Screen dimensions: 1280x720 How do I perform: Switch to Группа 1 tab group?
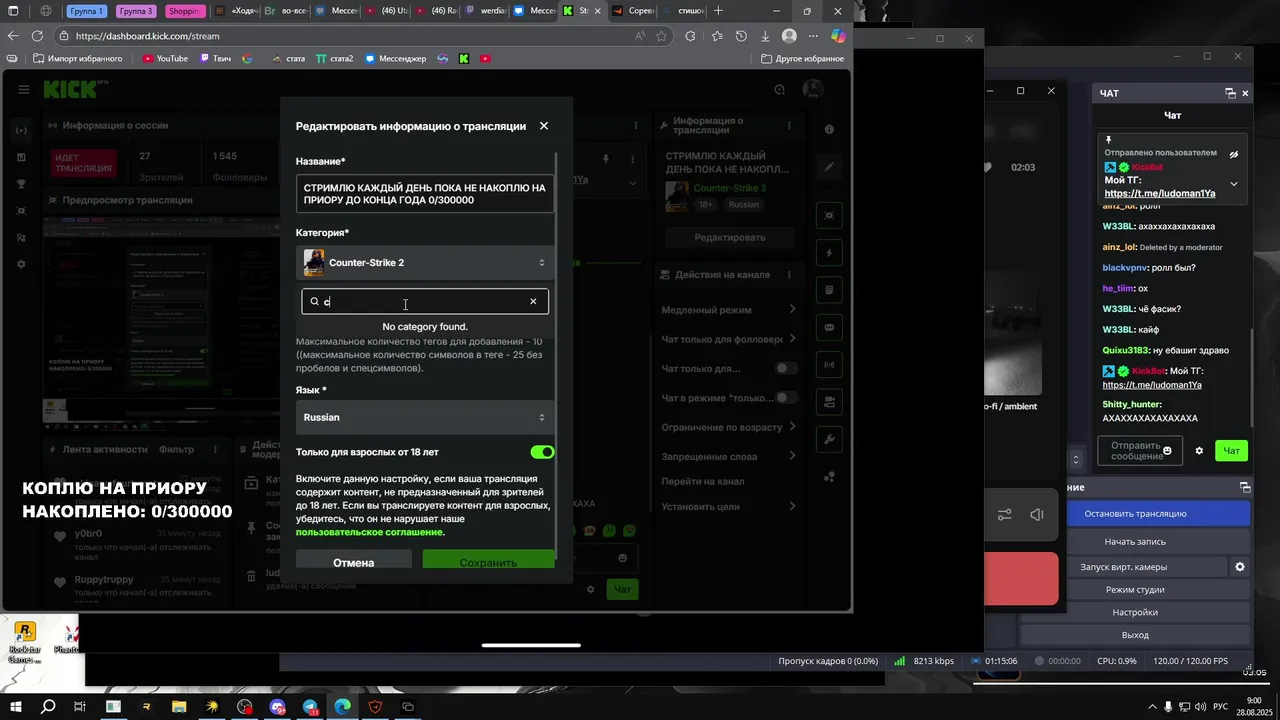point(87,11)
